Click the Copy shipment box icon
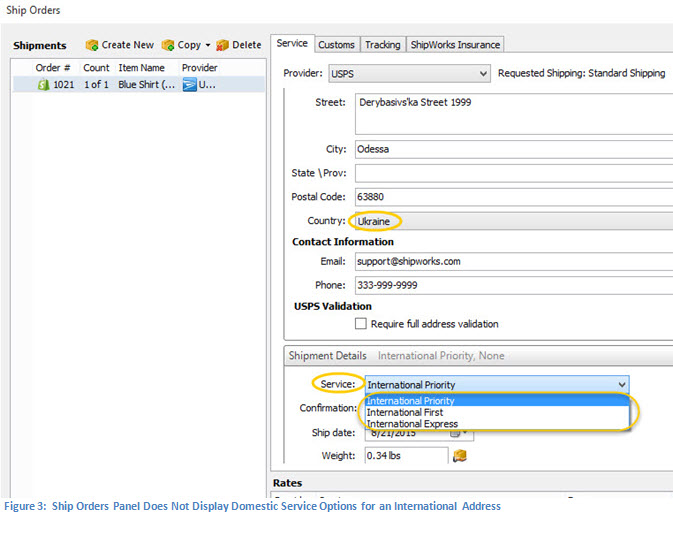673x536 pixels. click(x=168, y=45)
